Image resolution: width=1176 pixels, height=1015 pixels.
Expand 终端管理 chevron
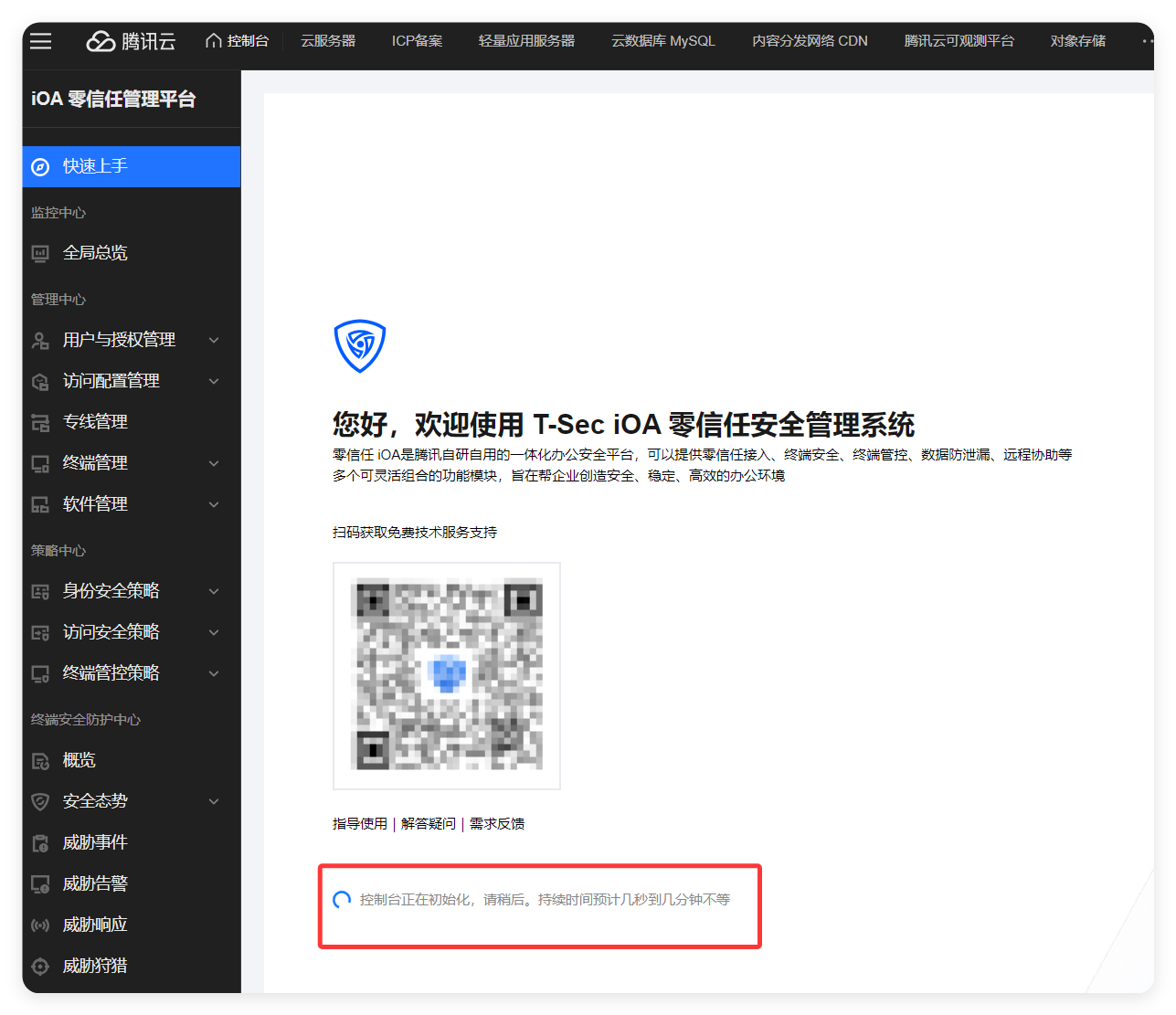pos(214,463)
